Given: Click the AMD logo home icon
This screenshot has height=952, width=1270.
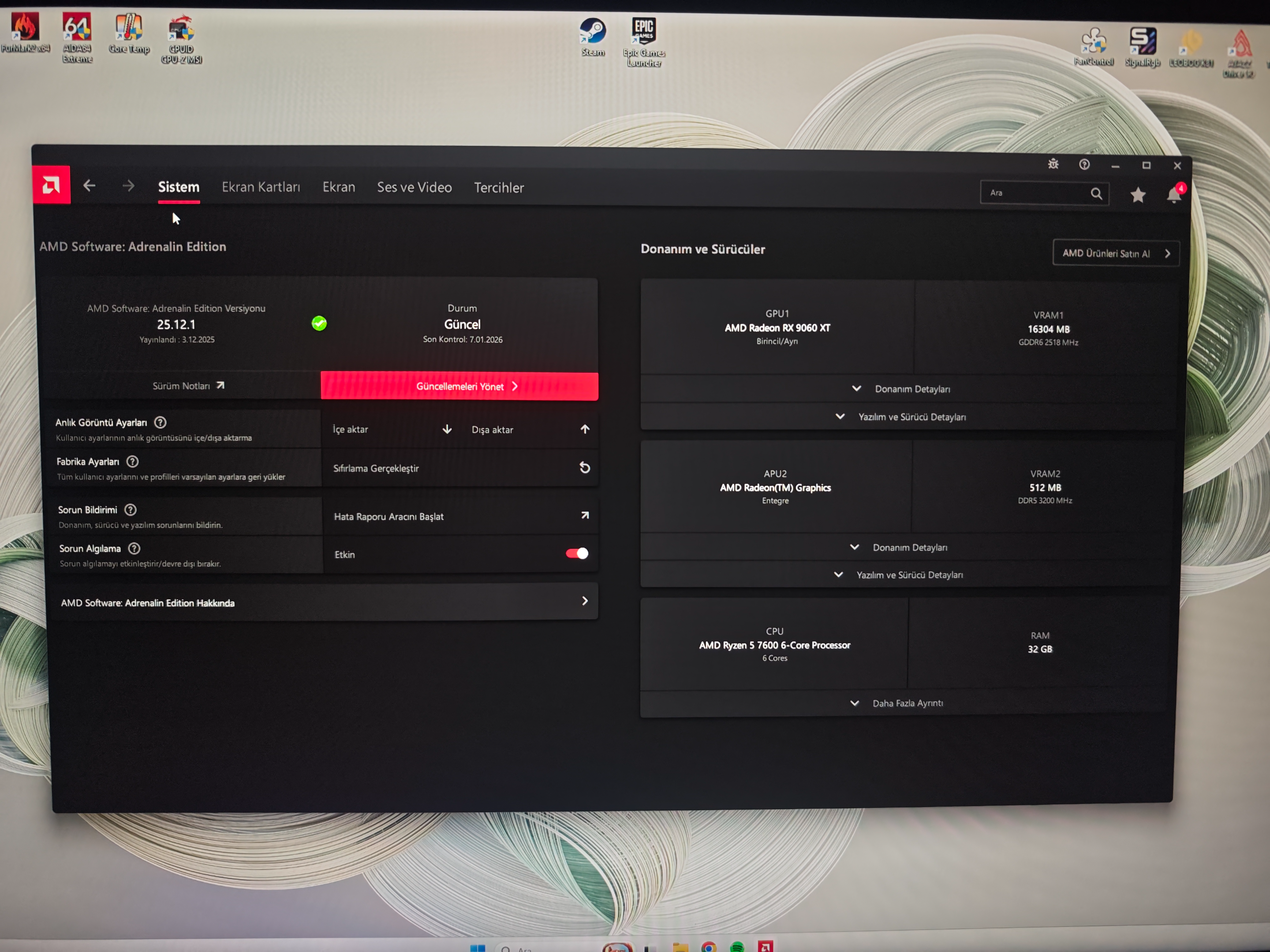Looking at the screenshot, I should click(52, 185).
